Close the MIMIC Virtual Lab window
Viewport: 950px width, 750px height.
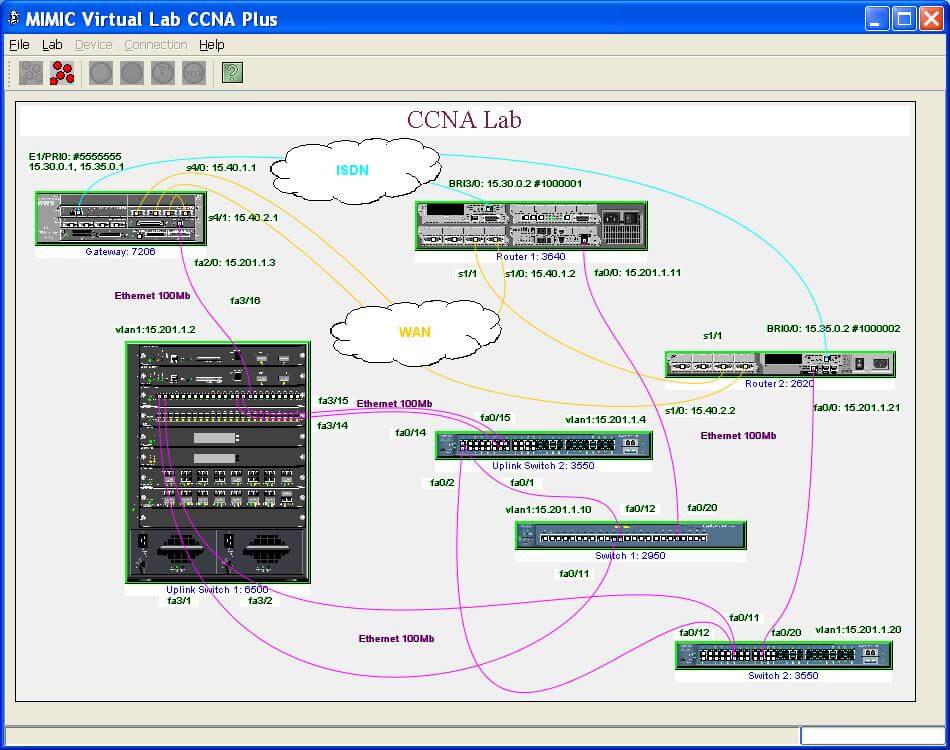[932, 18]
